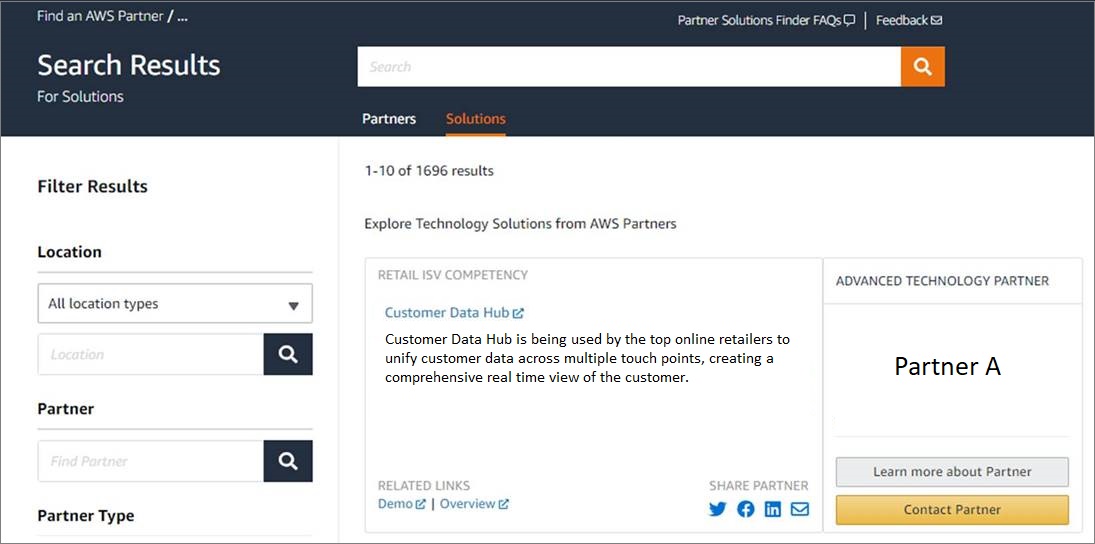Click the Find Partner search magnifier icon
This screenshot has height=544, width=1095.
point(288,461)
